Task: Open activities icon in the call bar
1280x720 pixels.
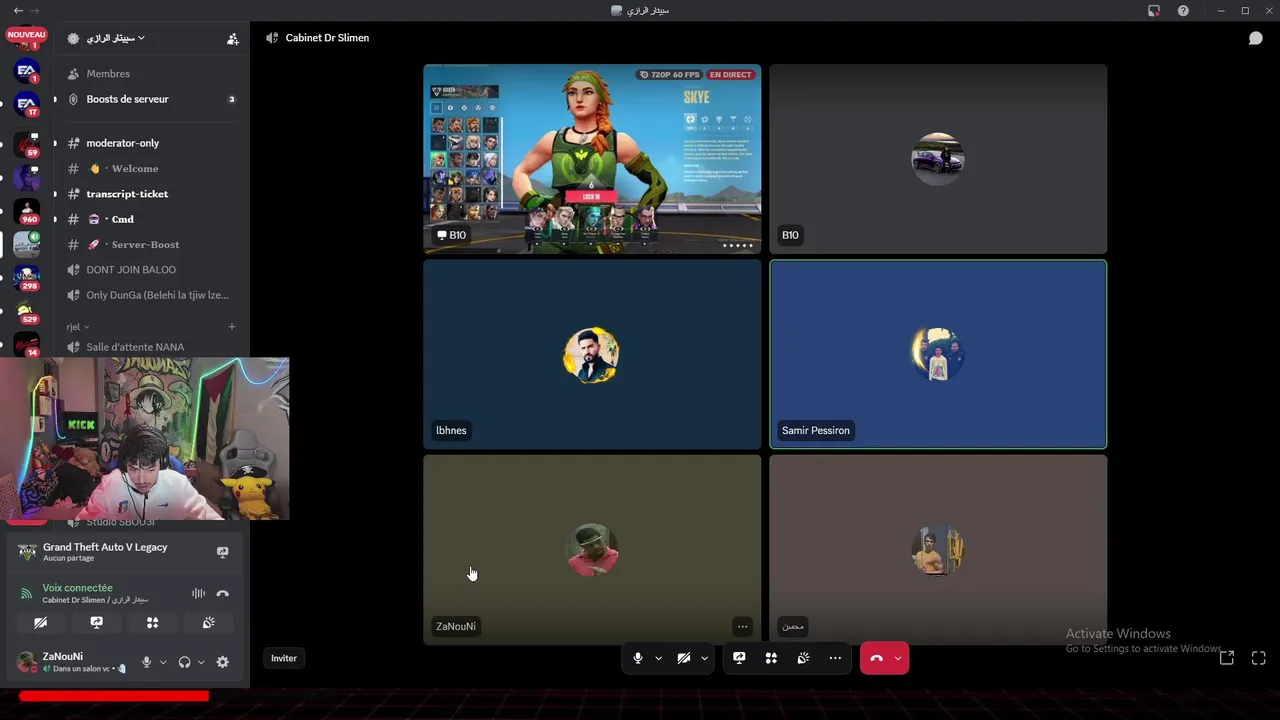Action: click(771, 658)
